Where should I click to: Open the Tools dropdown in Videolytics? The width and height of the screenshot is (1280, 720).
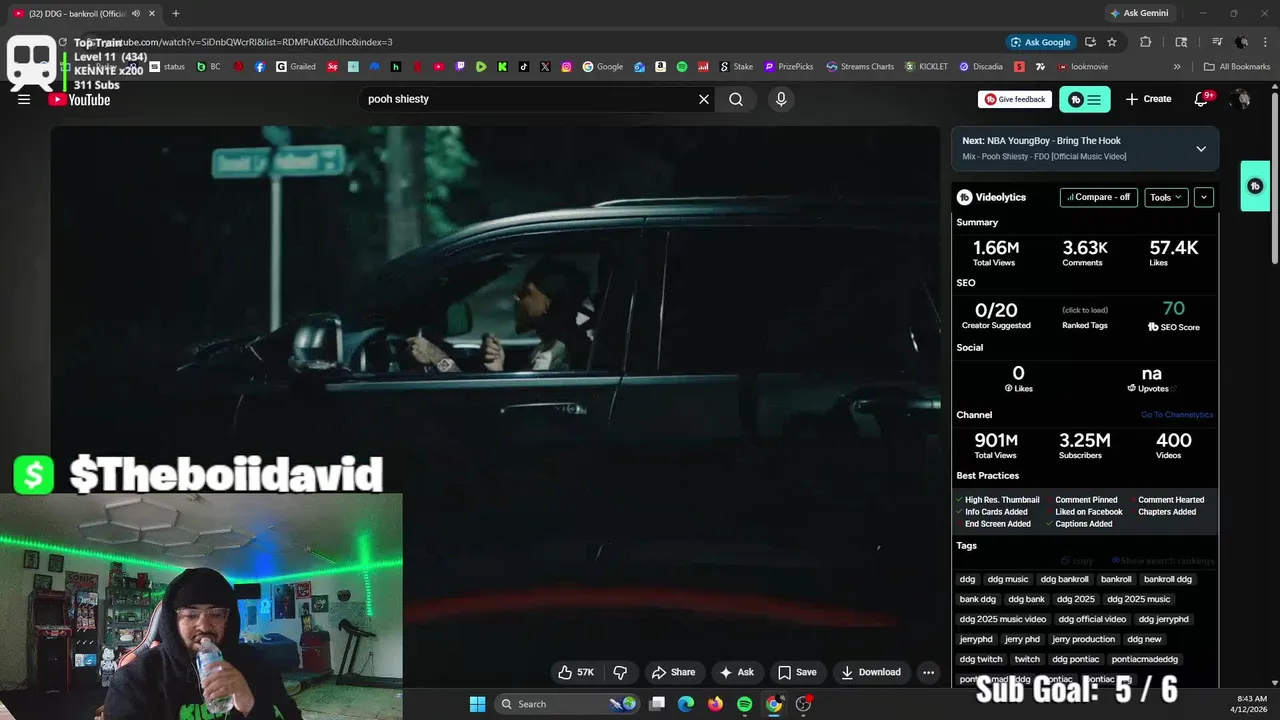(x=1166, y=197)
